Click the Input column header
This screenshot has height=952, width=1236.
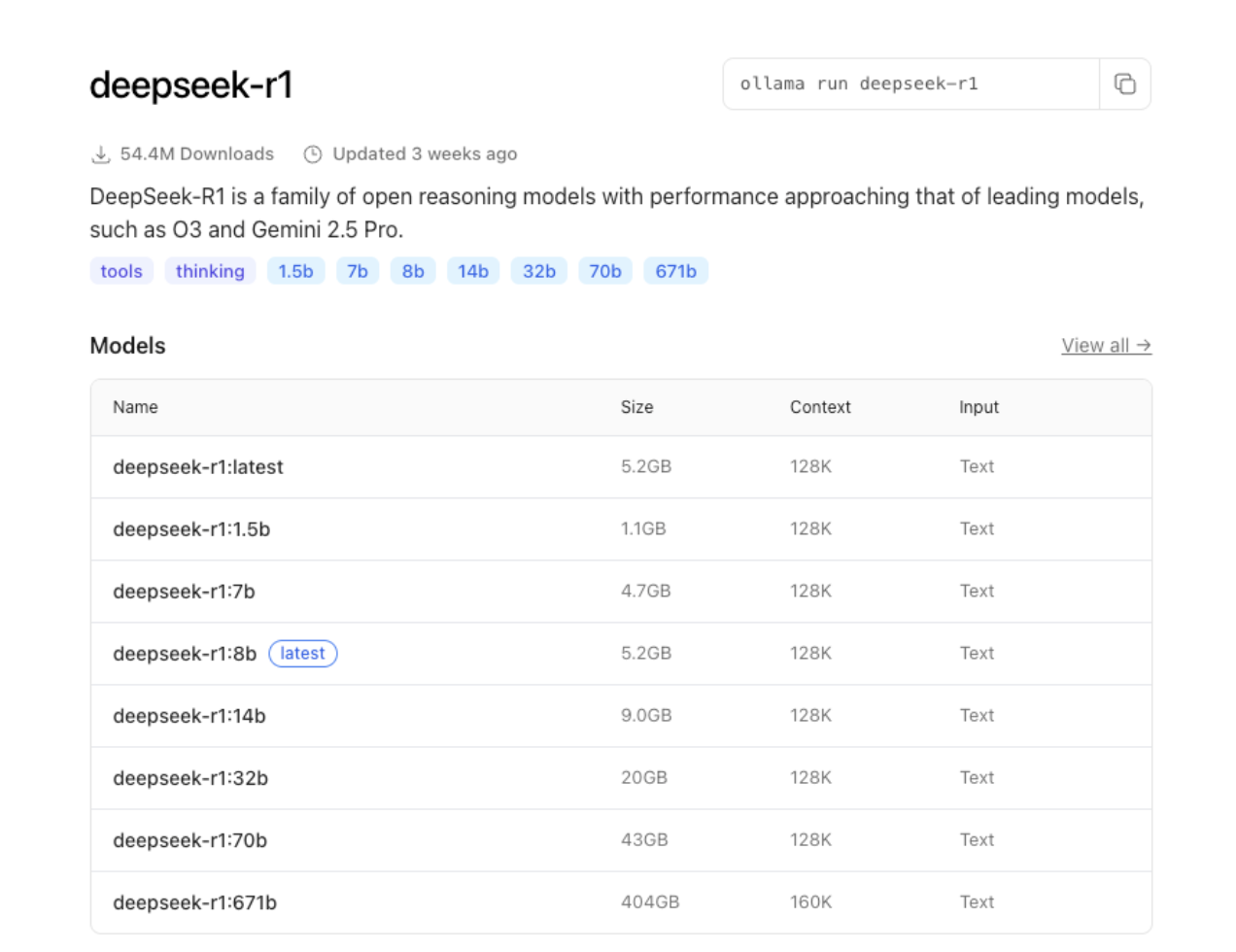(978, 407)
